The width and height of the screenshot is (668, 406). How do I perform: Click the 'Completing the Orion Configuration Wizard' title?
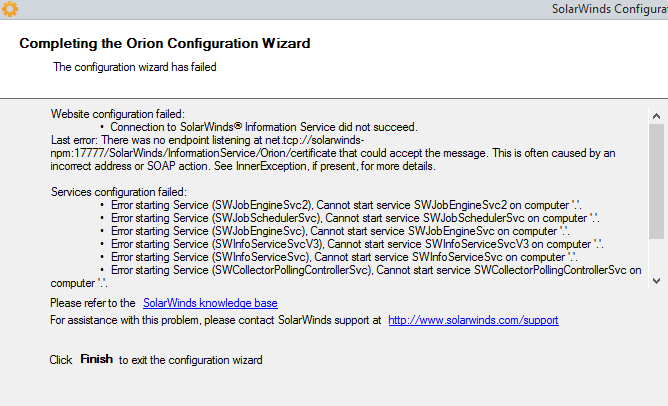pos(165,43)
